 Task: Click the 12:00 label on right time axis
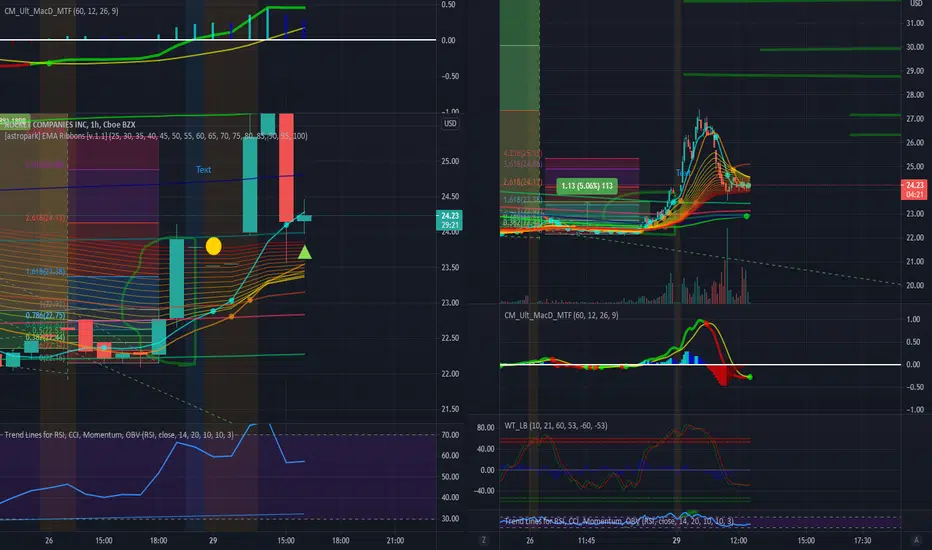coord(738,540)
